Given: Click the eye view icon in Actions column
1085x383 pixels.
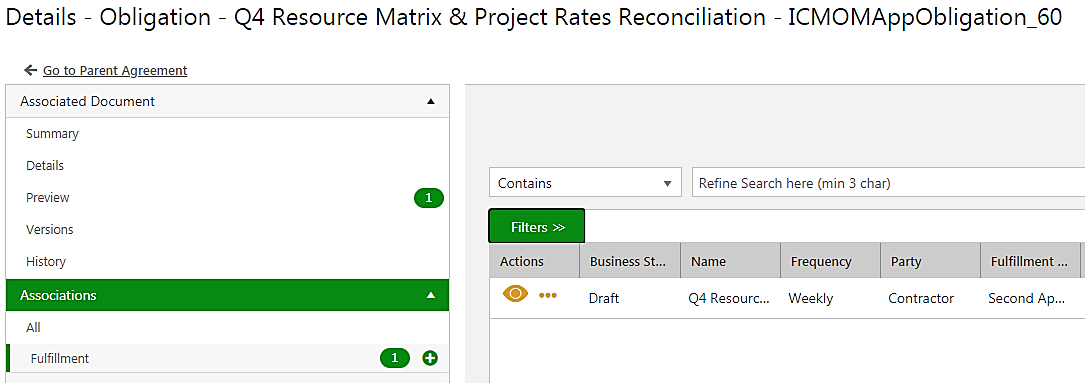Looking at the screenshot, I should [515, 294].
